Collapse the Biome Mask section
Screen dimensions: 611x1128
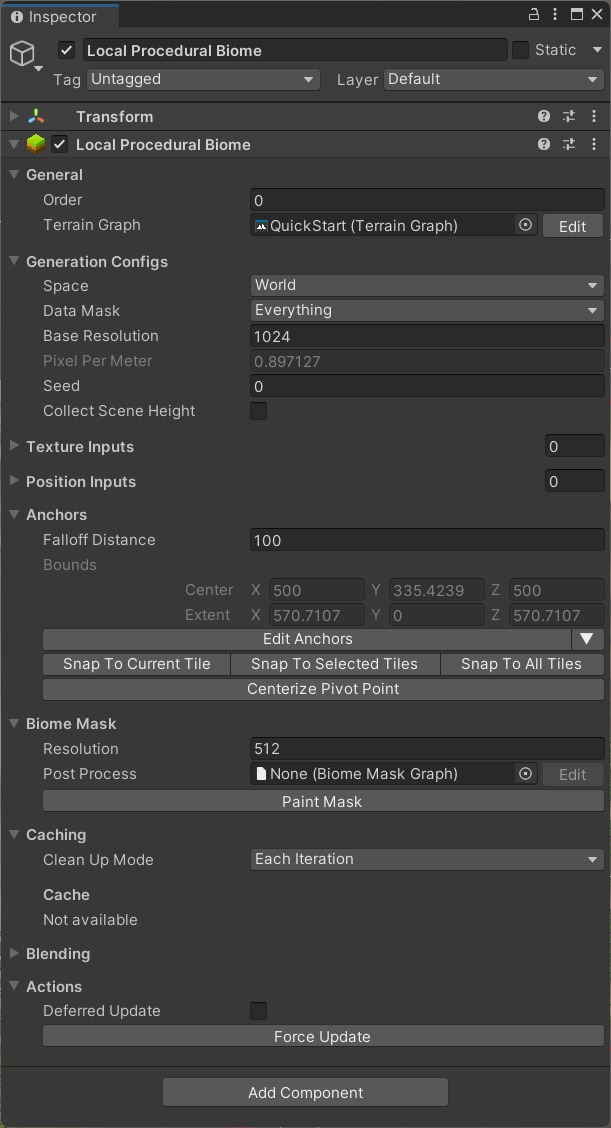click(x=14, y=723)
